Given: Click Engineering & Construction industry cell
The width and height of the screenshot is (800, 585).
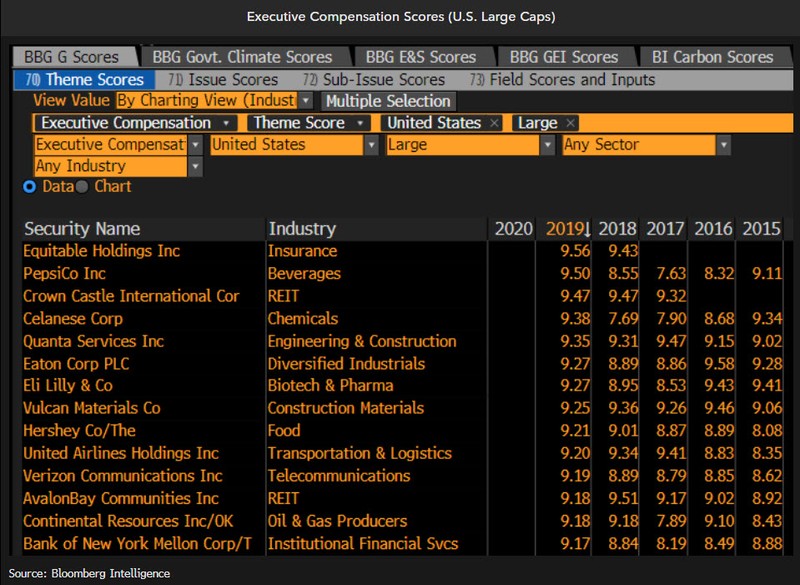Looking at the screenshot, I should pyautogui.click(x=362, y=341).
